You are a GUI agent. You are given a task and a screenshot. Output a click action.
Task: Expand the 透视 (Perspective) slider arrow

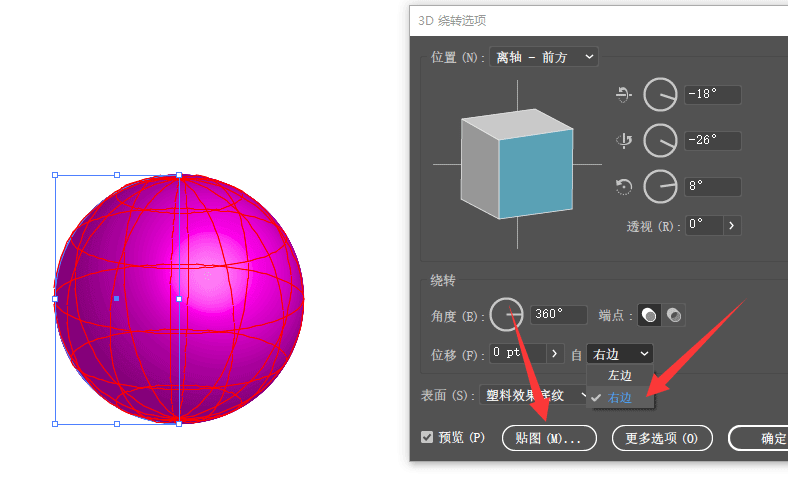(x=733, y=225)
